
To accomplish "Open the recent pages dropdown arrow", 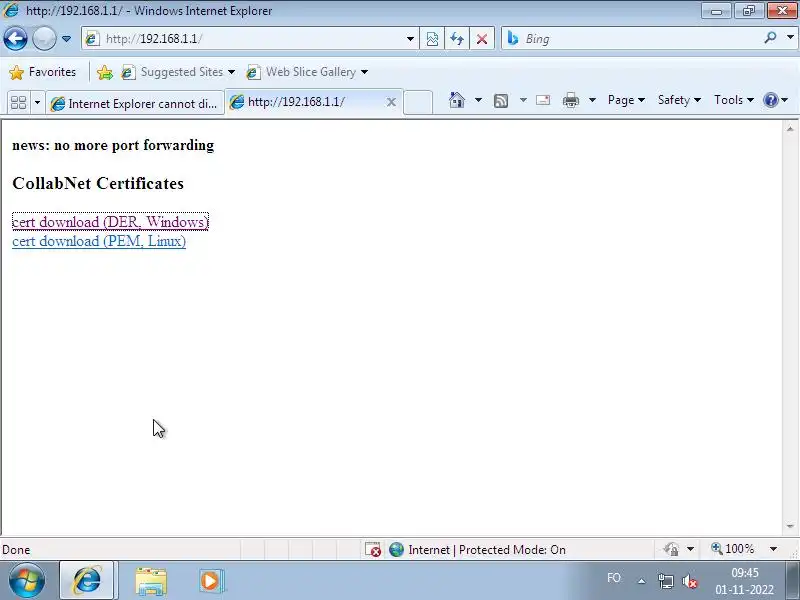I will point(66,39).
